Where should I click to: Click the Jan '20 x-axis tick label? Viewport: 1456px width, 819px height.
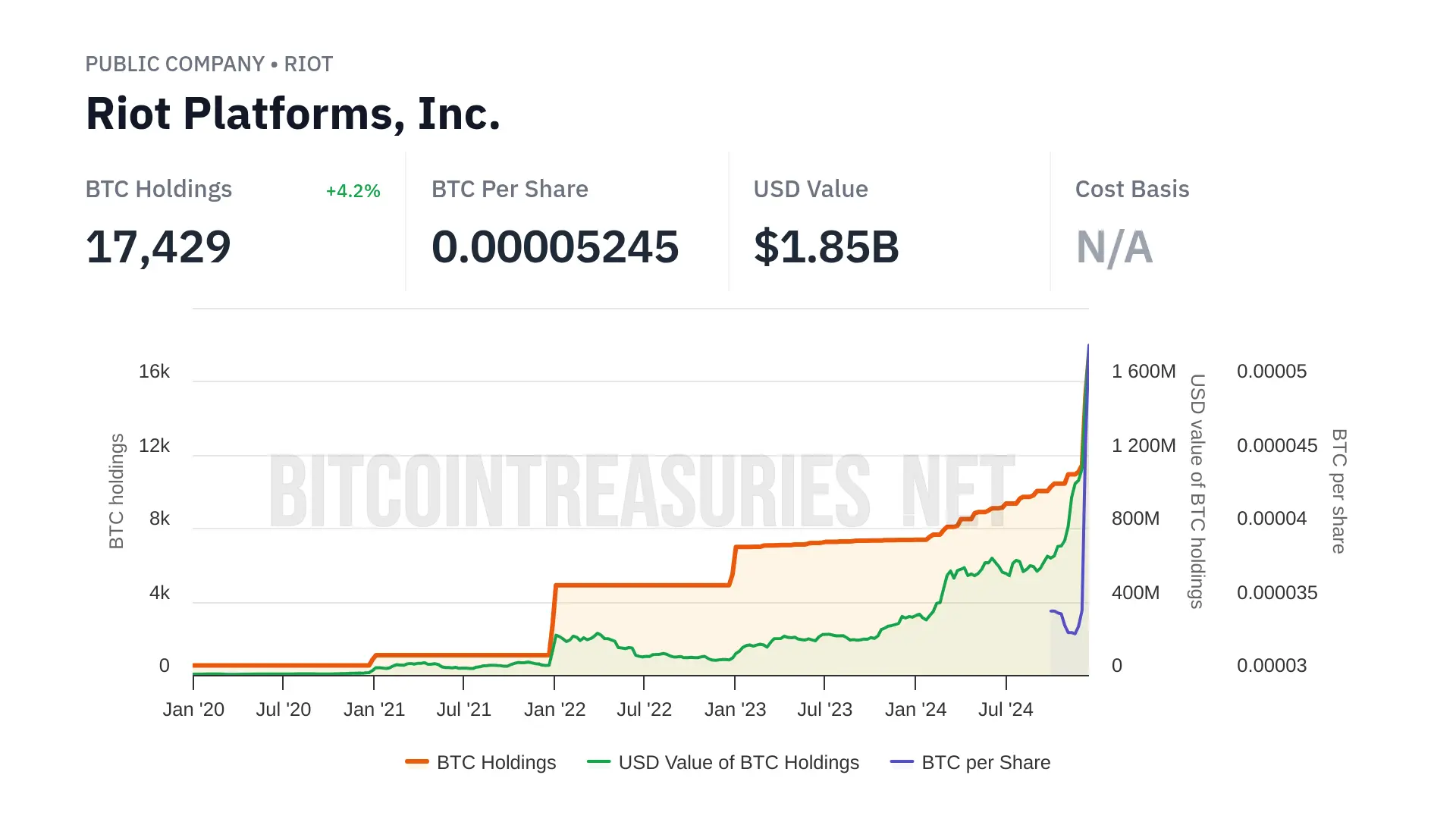193,710
